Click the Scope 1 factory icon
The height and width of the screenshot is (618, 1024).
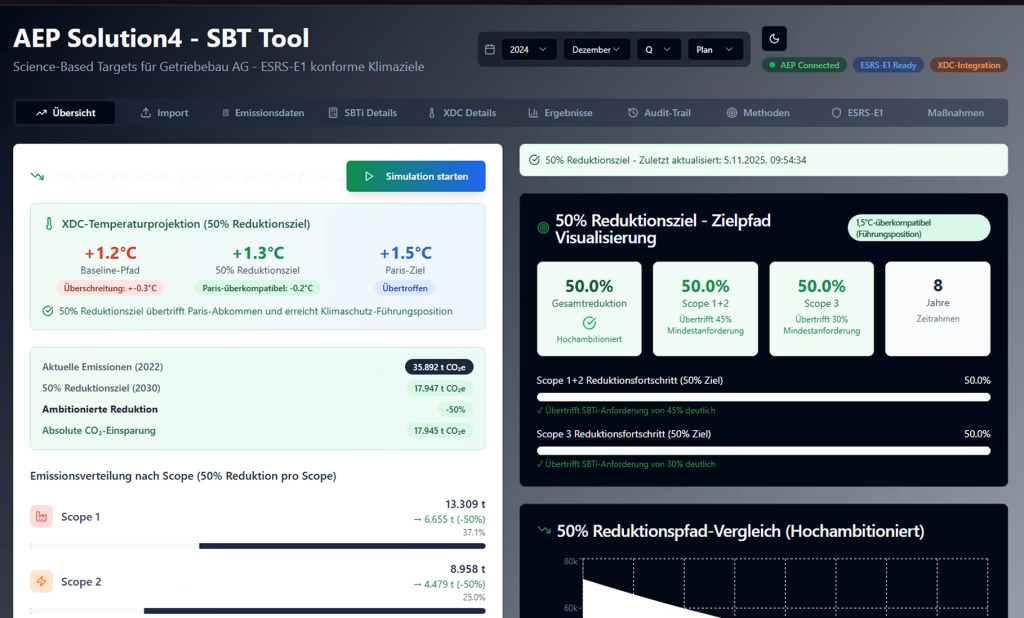point(41,517)
